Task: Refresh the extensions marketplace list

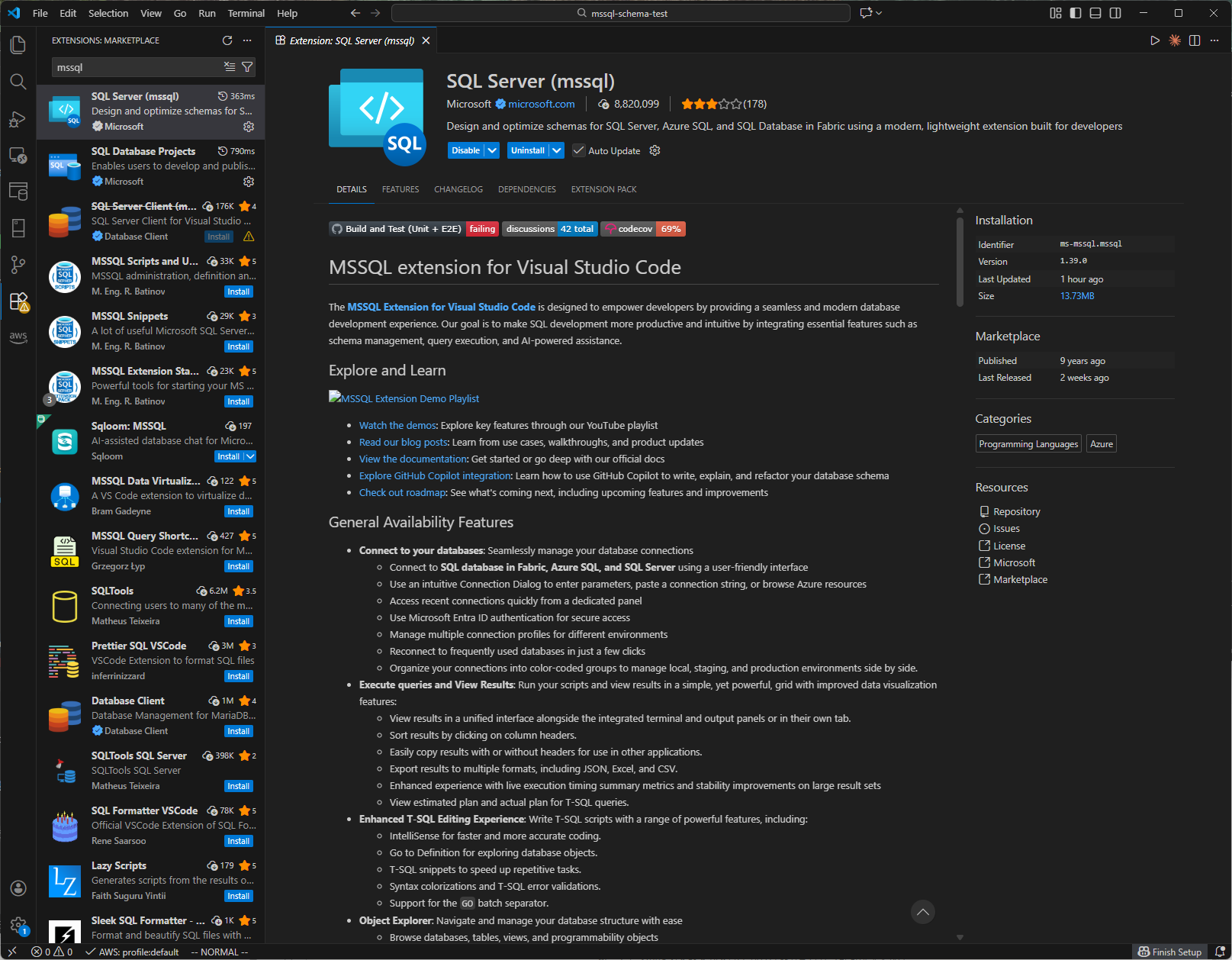Action: pyautogui.click(x=227, y=40)
